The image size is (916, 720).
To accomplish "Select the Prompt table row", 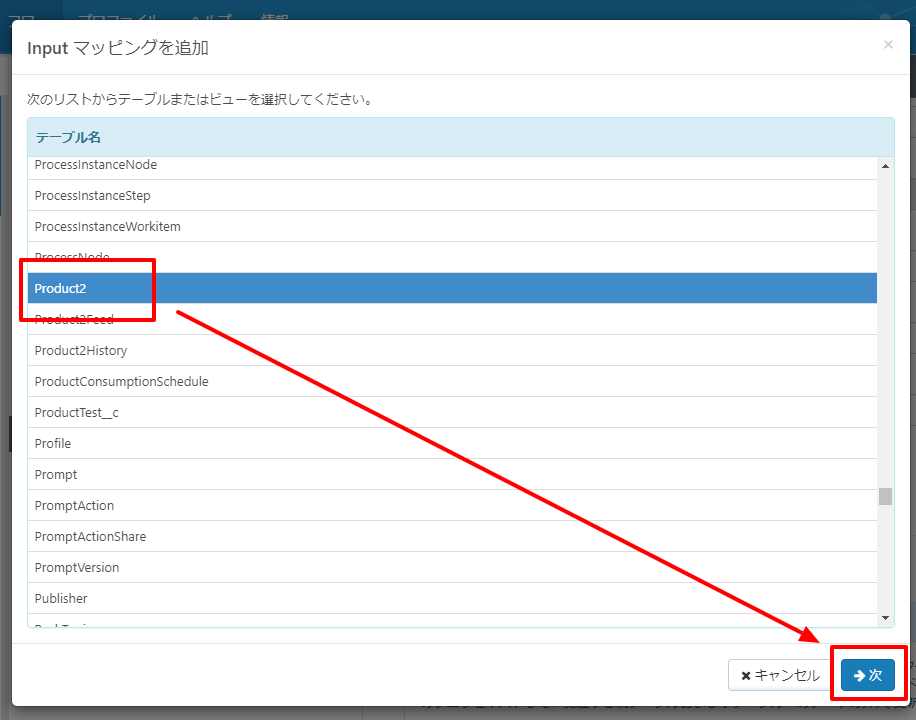I will coord(452,475).
